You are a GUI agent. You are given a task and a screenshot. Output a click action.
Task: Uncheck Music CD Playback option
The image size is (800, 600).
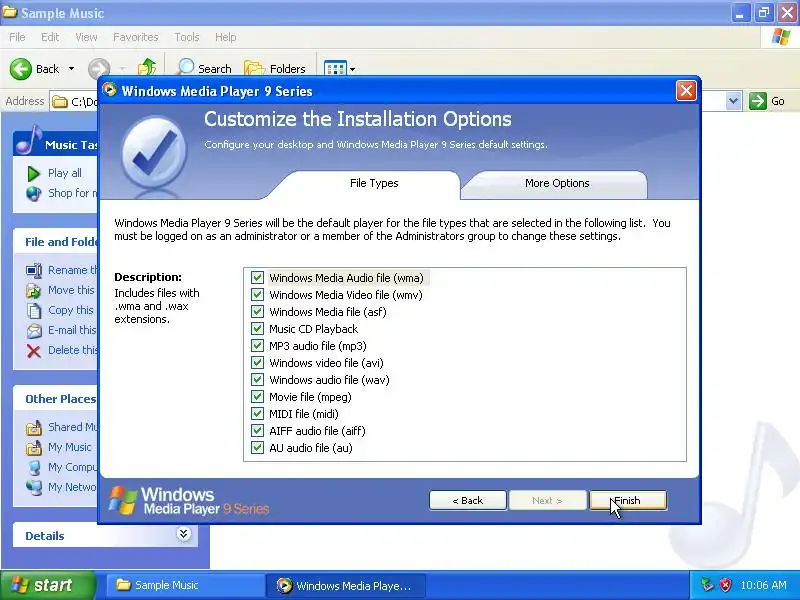point(257,329)
